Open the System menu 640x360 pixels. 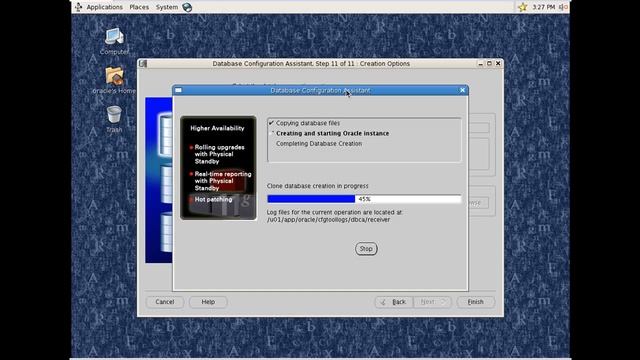pos(167,7)
